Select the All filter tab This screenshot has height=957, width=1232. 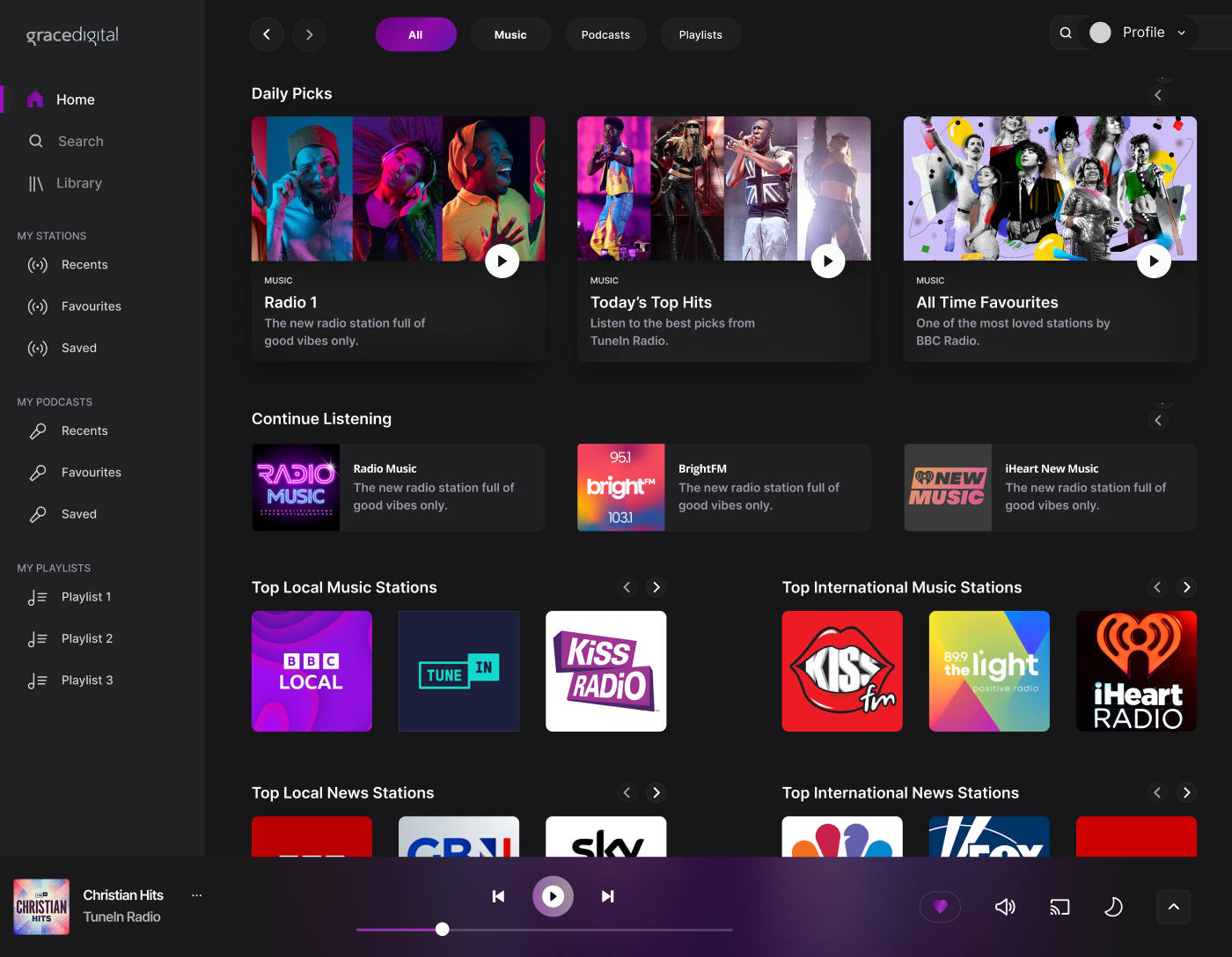[415, 34]
